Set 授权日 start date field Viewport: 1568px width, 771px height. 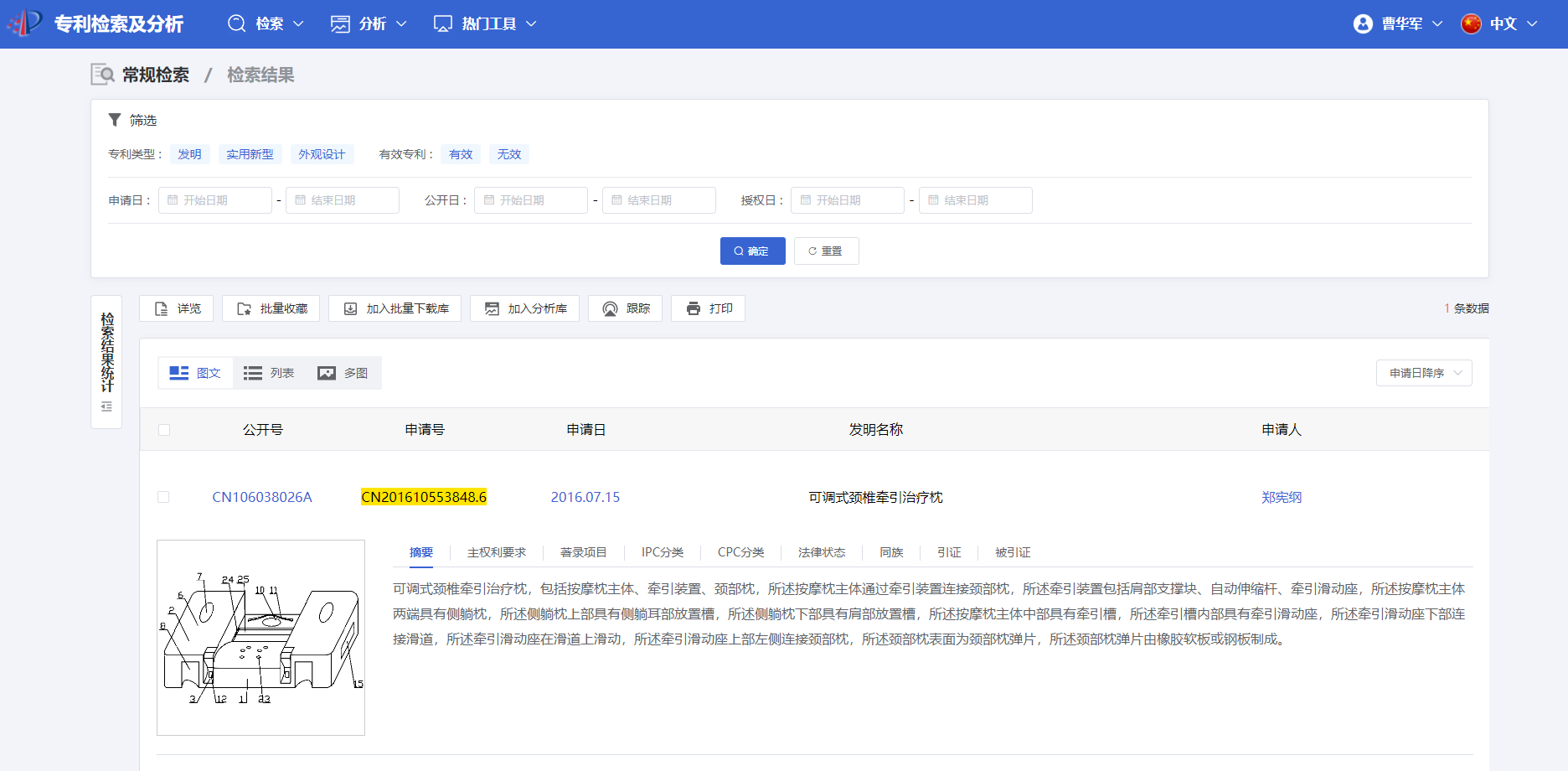(x=848, y=200)
